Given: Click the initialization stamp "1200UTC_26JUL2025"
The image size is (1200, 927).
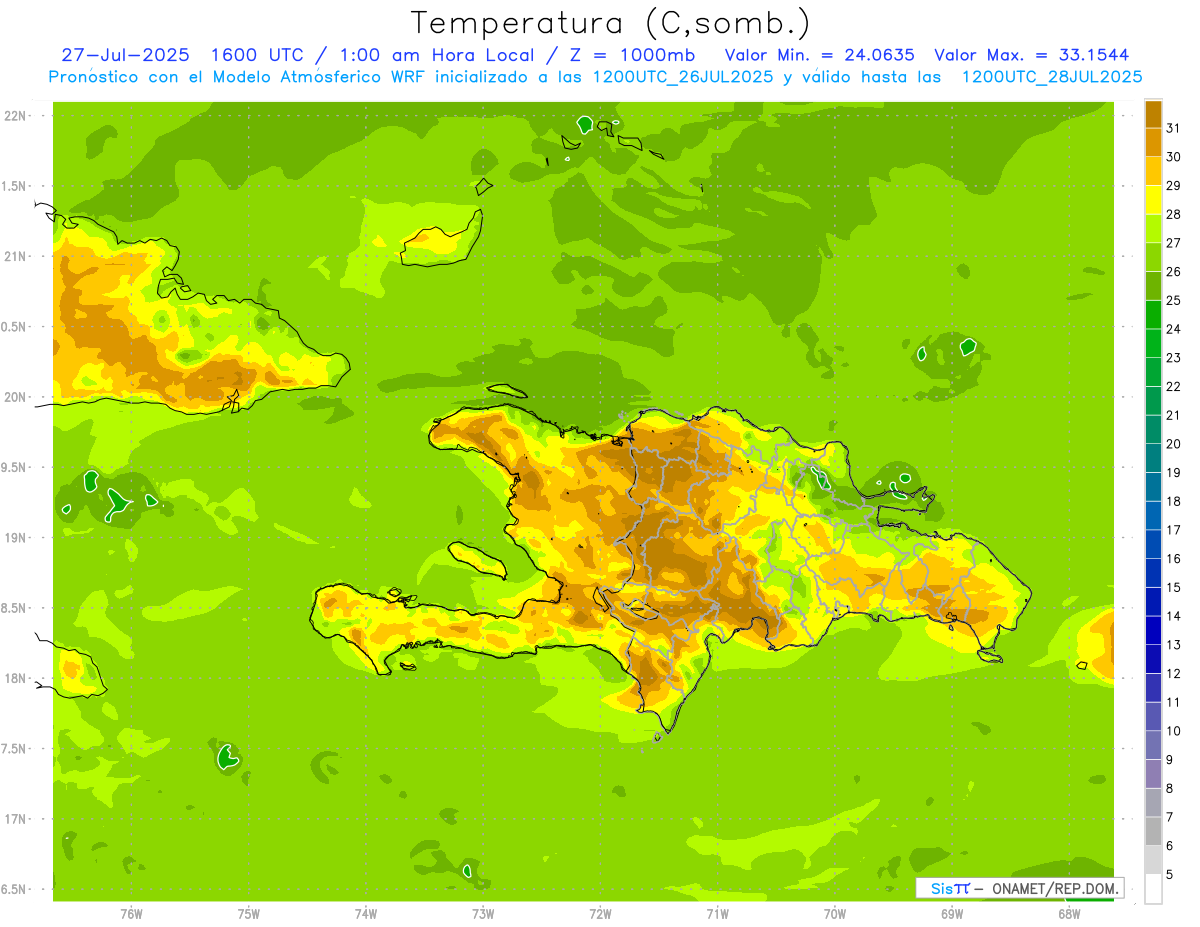Looking at the screenshot, I should point(683,77).
